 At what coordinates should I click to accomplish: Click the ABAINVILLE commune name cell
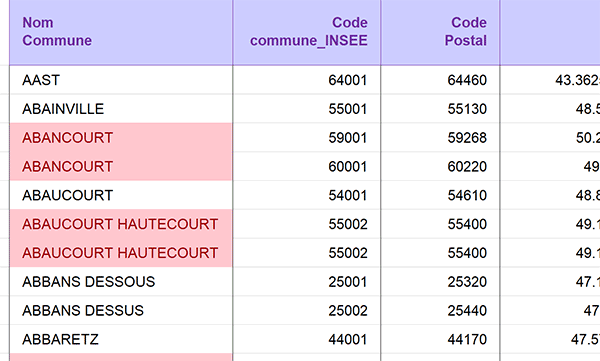tap(121, 109)
